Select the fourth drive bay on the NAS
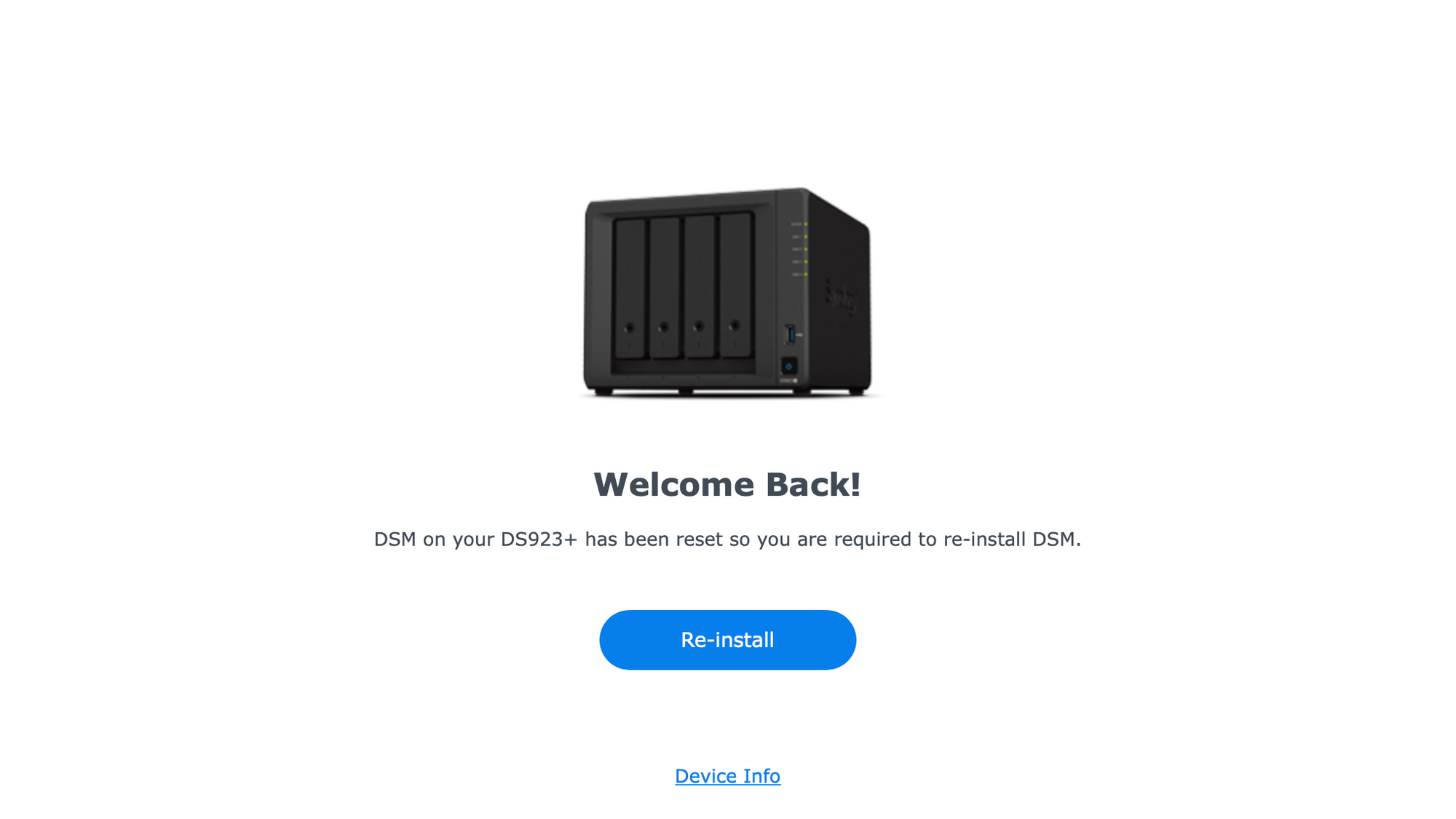Viewport: 1456px width, 819px height. click(x=735, y=285)
